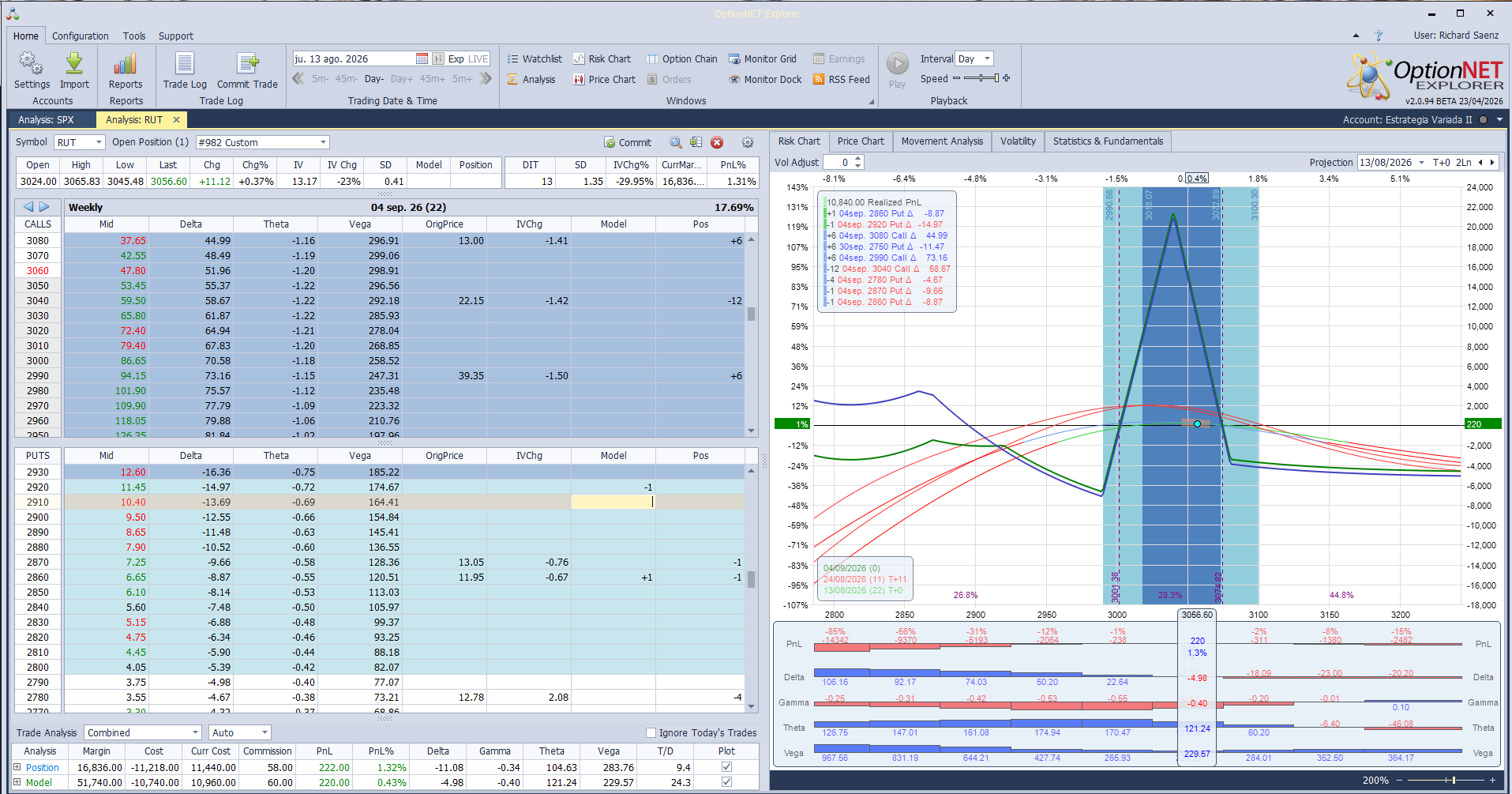Toggle Plot checkbox for Position row

click(x=726, y=766)
